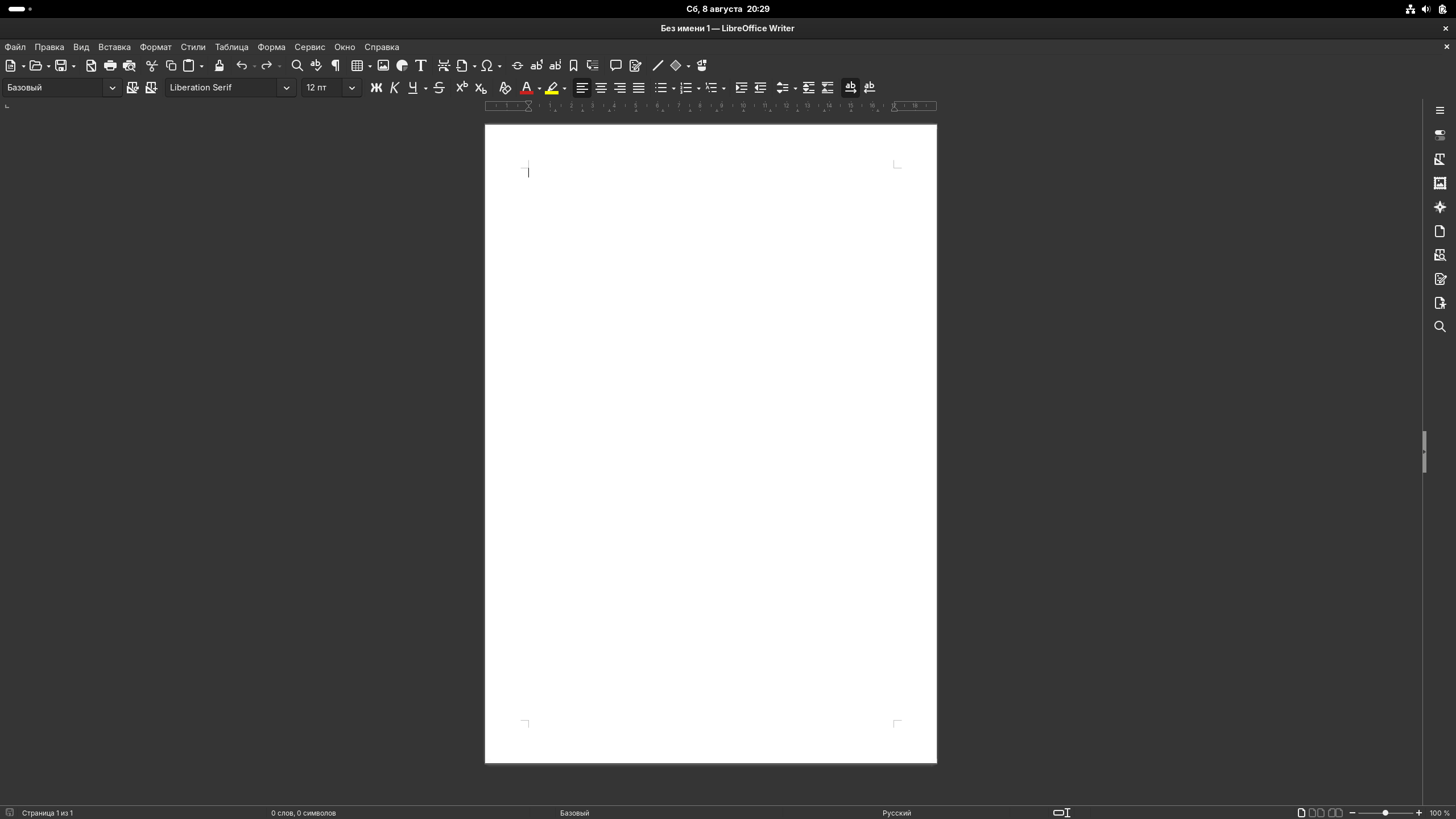Expand paragraph style Базовый dropdown
Screen dimensions: 1456x819
click(x=112, y=88)
